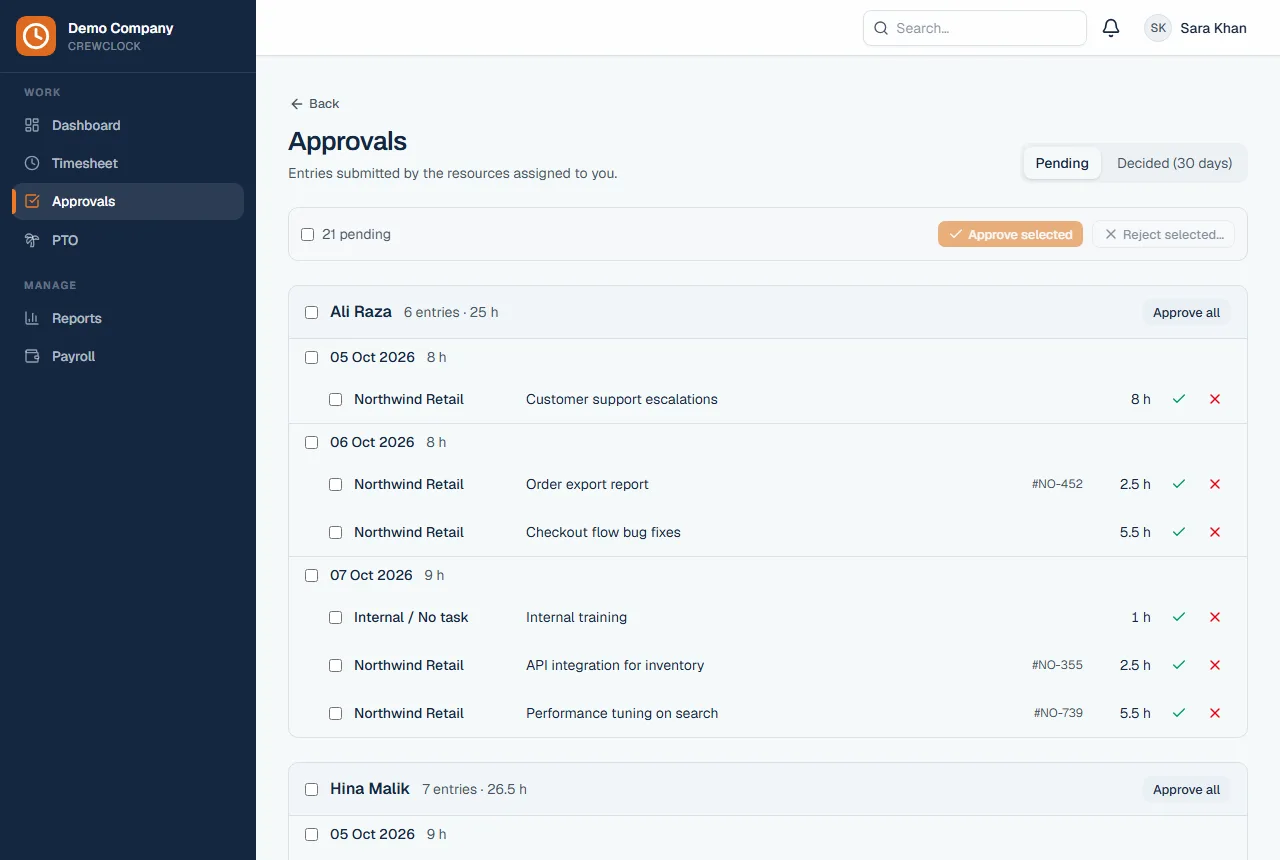
Task: Approve all entries for Ali Raza
Action: click(x=1186, y=313)
